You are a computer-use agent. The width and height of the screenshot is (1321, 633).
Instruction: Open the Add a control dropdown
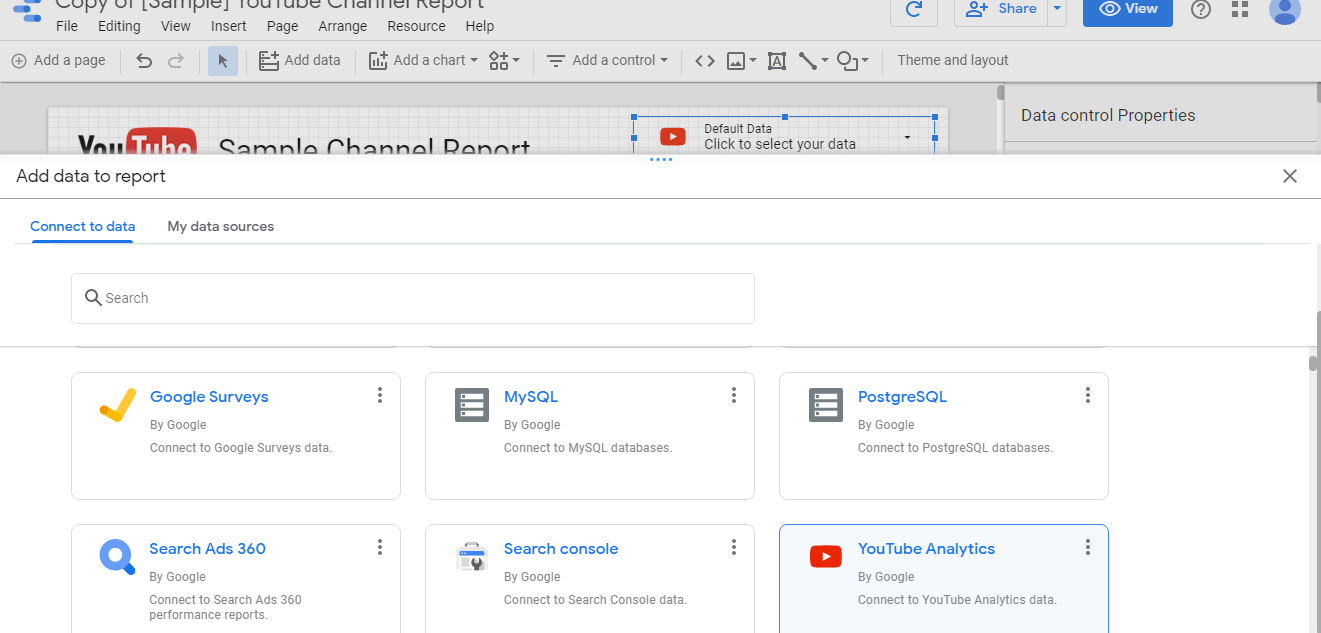tap(607, 61)
